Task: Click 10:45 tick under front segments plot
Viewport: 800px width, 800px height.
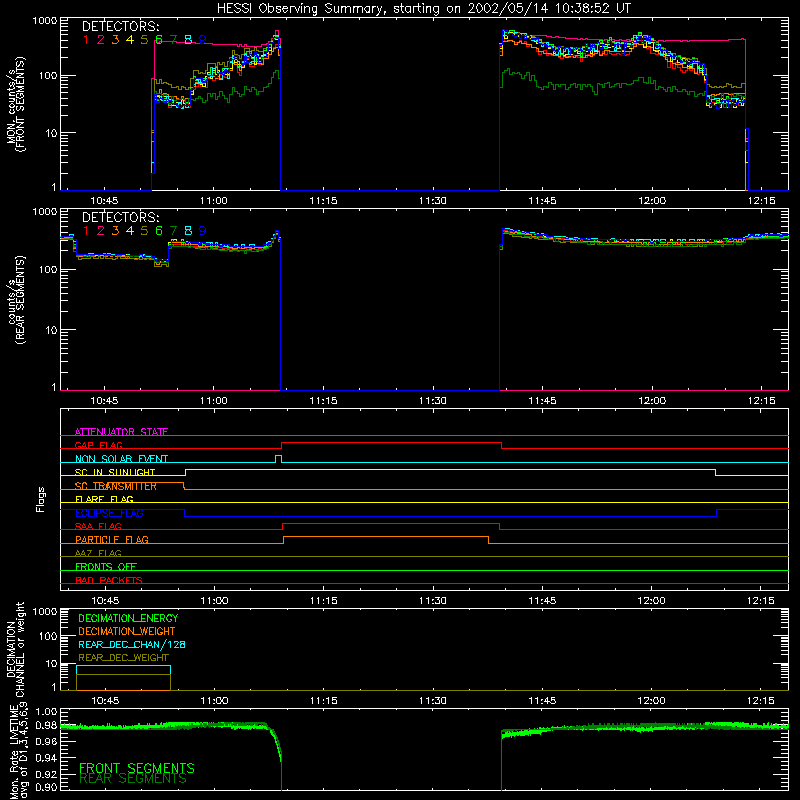Action: [104, 201]
